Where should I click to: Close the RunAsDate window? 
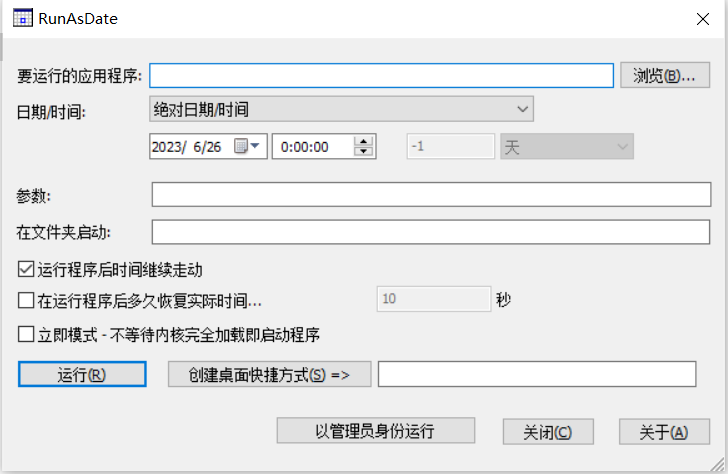pyautogui.click(x=703, y=19)
